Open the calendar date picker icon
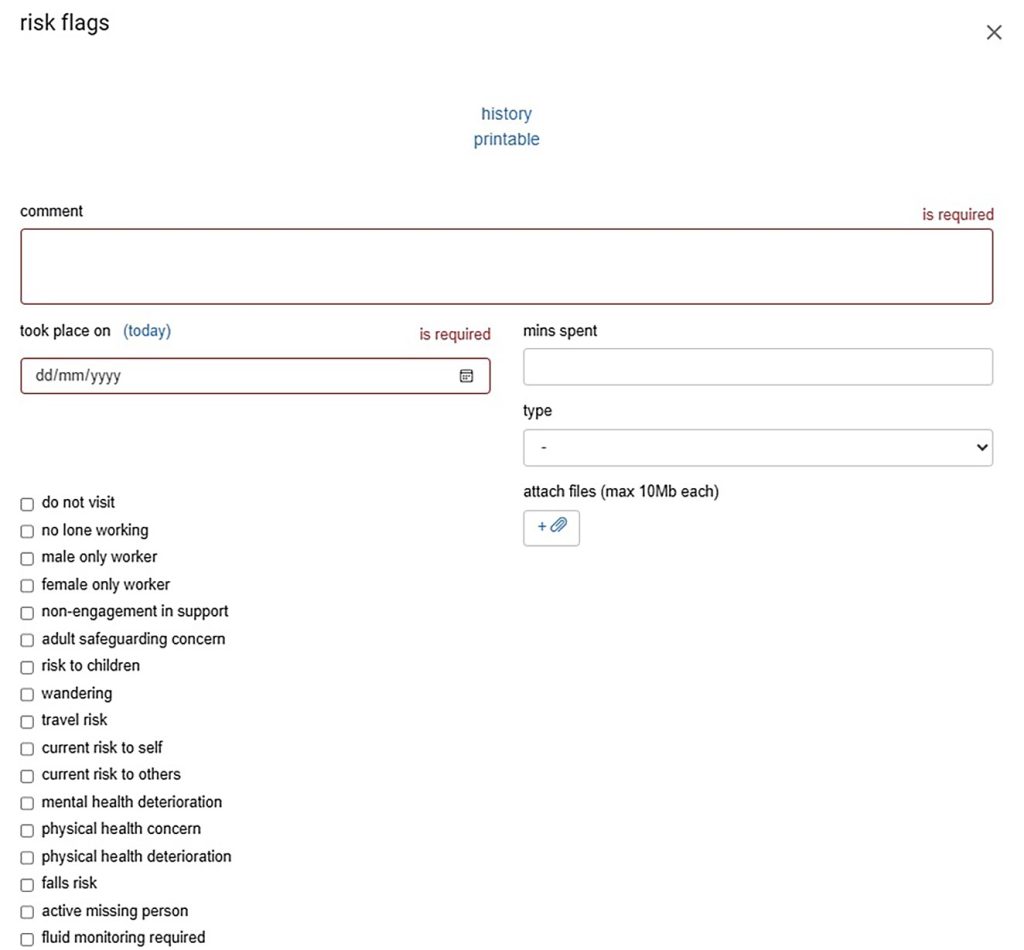The width and height of the screenshot is (1024, 950). coord(466,376)
